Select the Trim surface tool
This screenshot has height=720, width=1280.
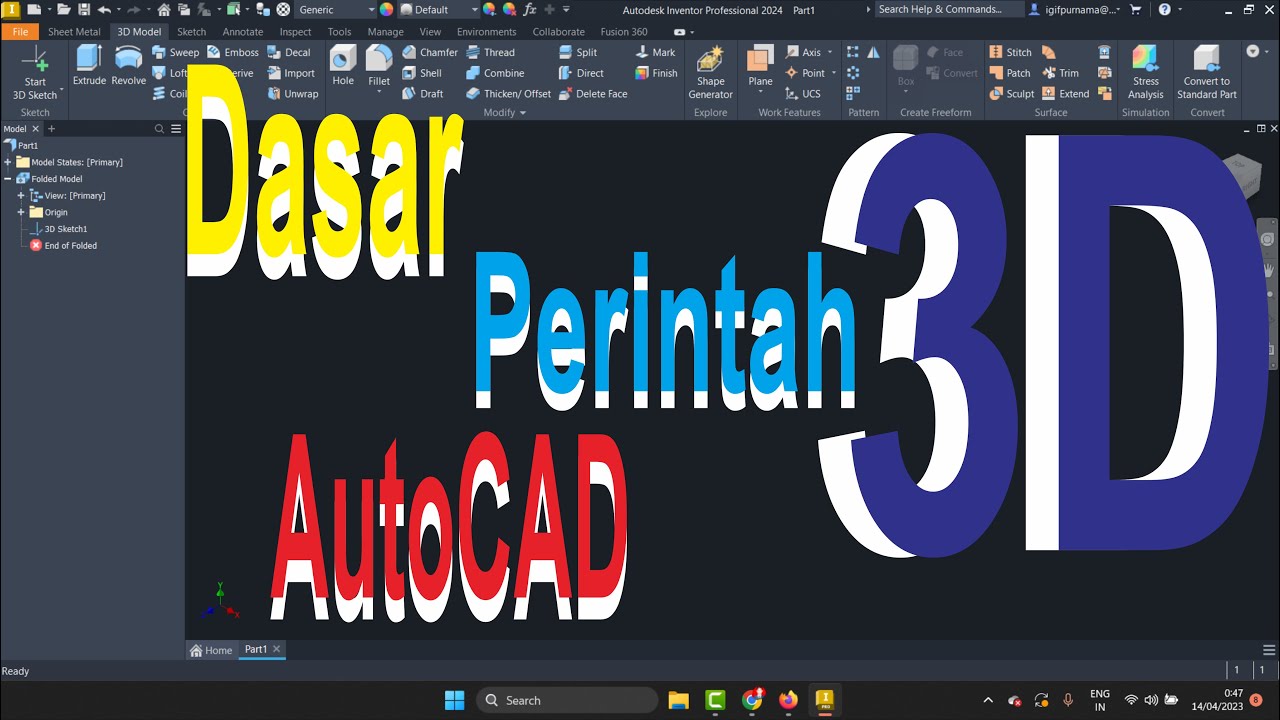pyautogui.click(x=1060, y=73)
